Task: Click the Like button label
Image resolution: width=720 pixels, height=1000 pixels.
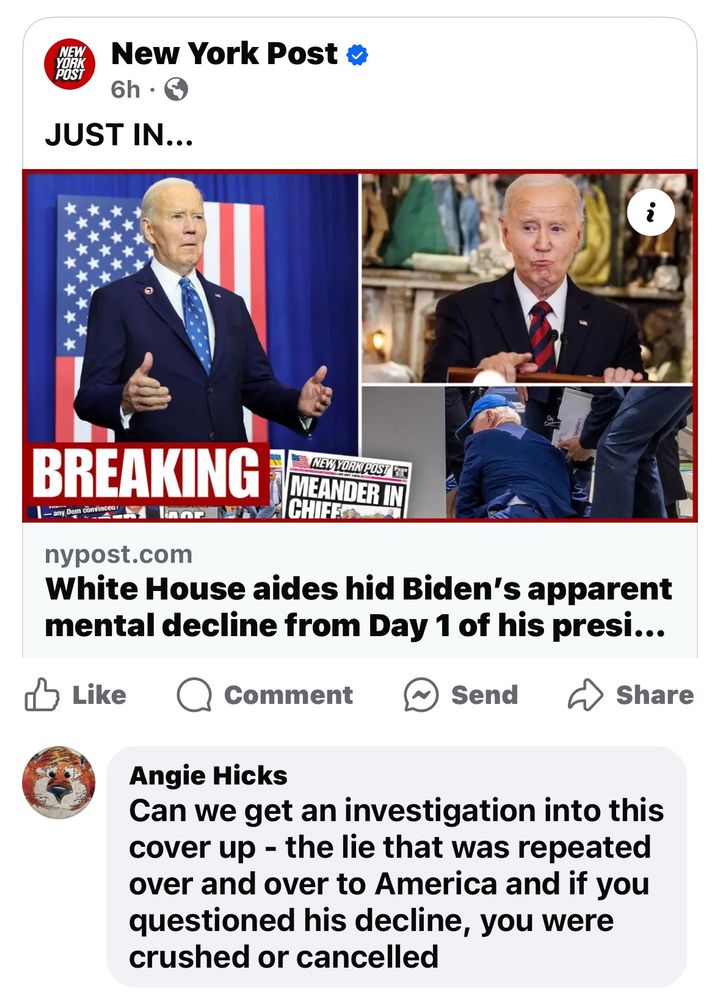Action: [x=99, y=695]
